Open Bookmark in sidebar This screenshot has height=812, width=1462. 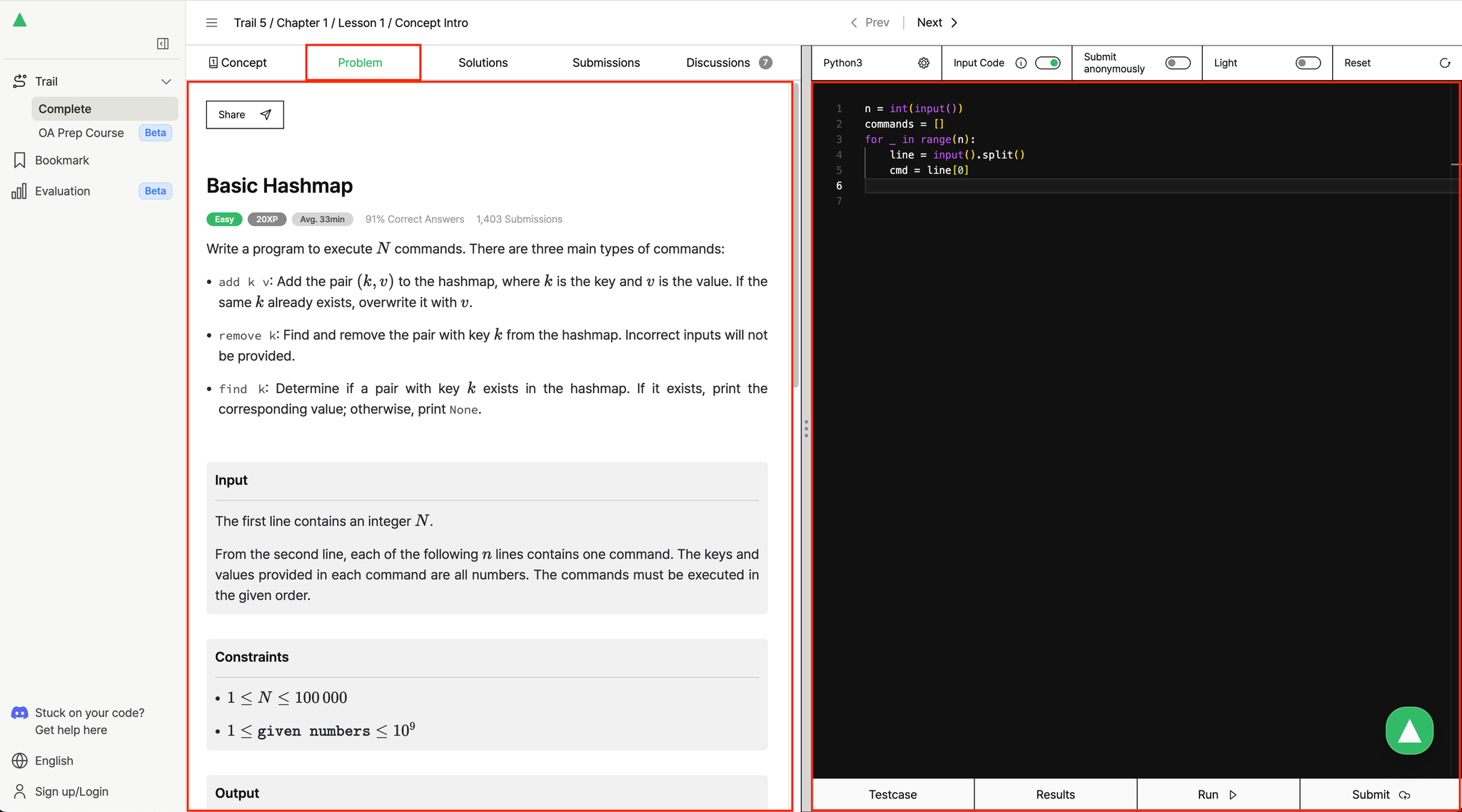point(62,161)
